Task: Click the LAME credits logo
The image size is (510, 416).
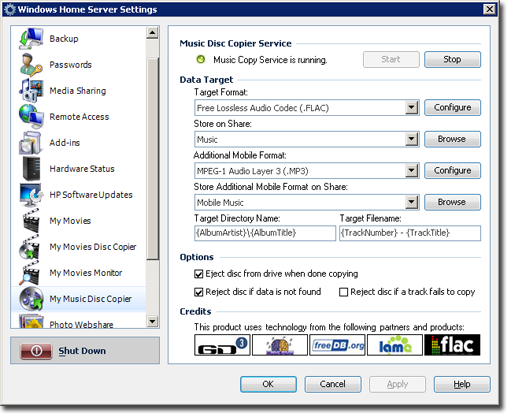Action: [395, 345]
